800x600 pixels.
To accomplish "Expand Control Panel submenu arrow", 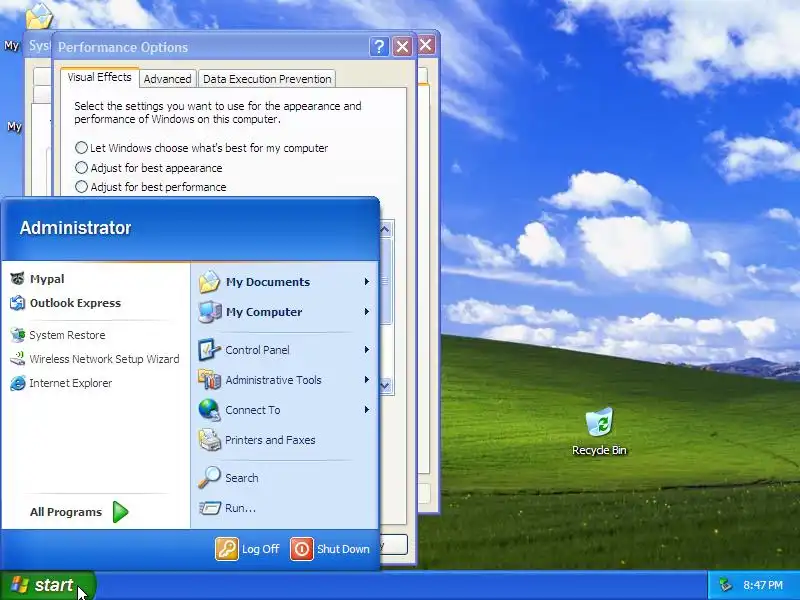I will [366, 350].
